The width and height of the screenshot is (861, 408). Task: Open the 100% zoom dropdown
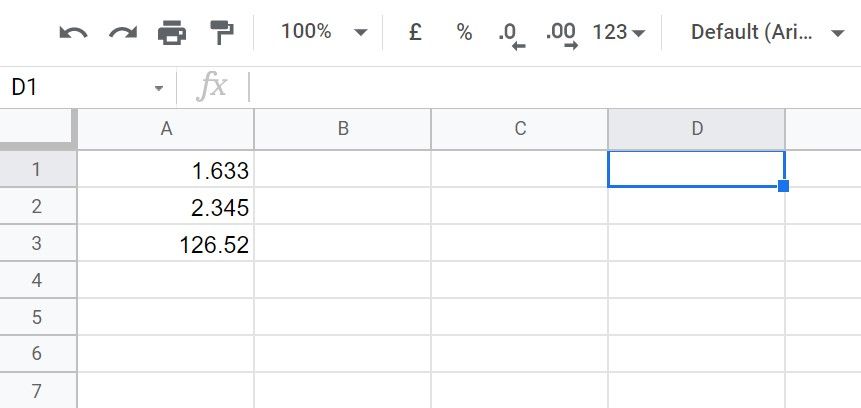click(324, 32)
